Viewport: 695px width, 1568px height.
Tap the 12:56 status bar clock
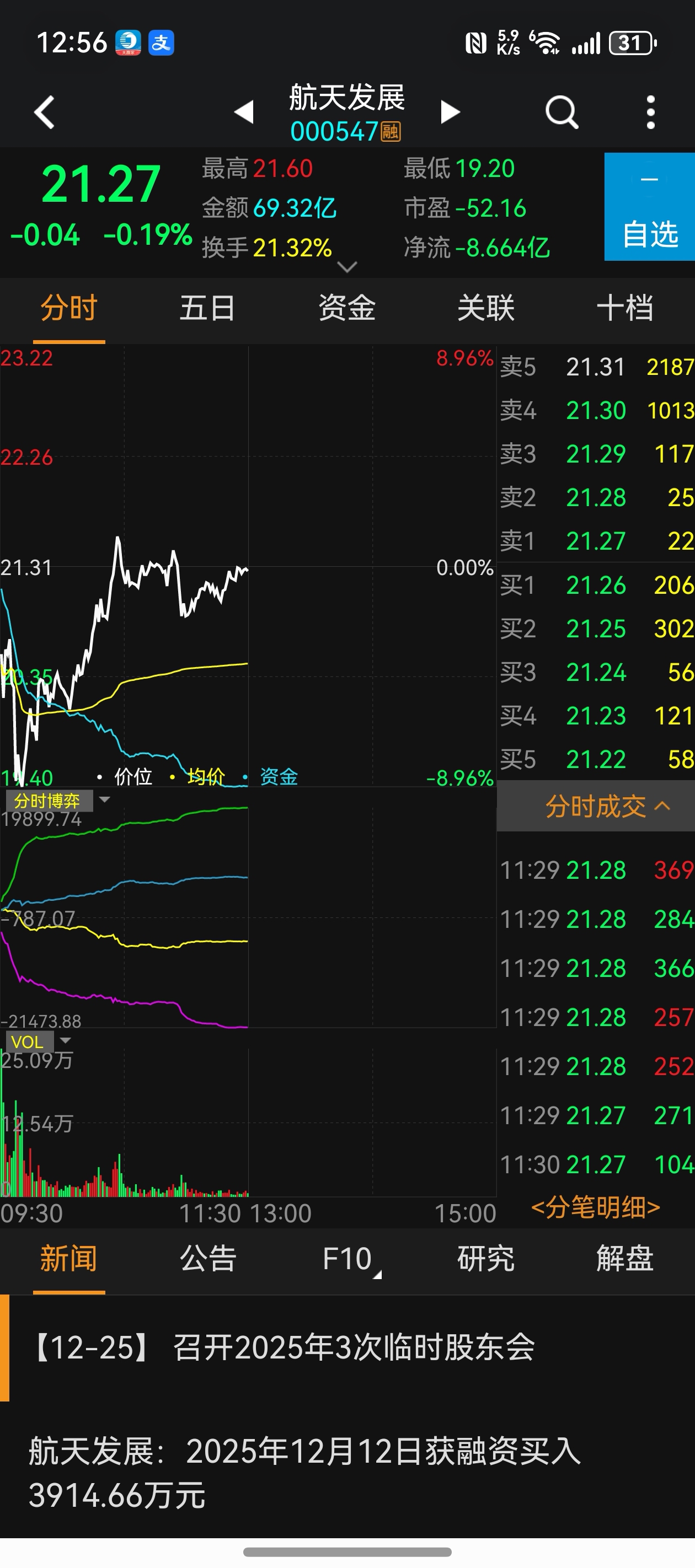(72, 42)
